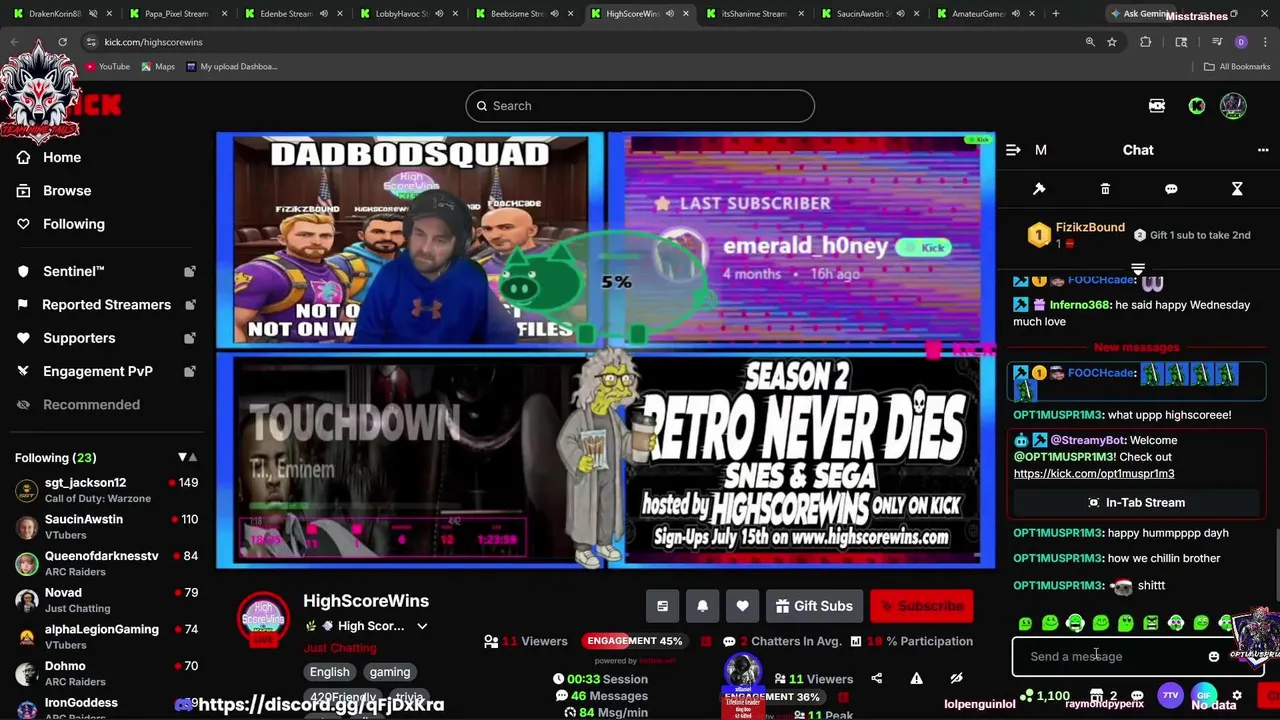Click the channel notification bell icon
1280x720 pixels.
point(702,606)
